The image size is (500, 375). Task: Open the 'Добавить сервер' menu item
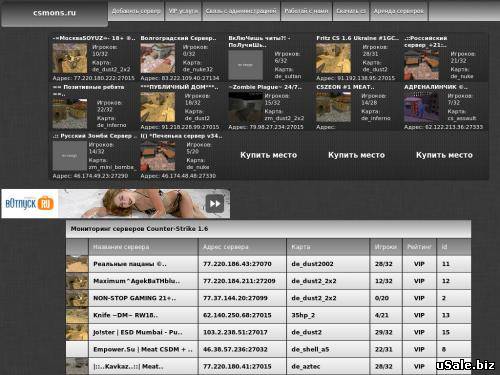click(136, 11)
